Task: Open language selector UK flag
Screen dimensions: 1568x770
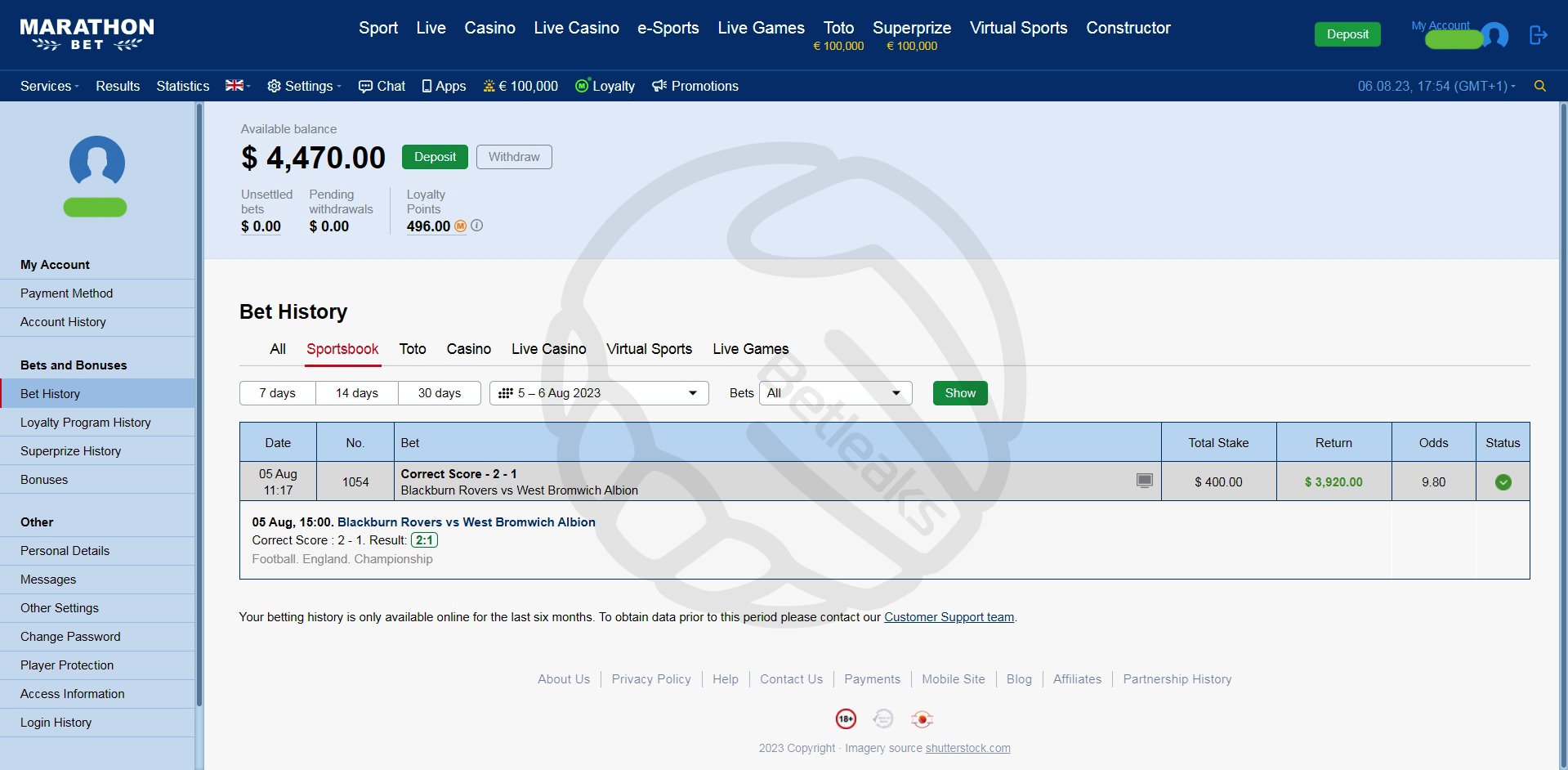Action: pos(238,86)
